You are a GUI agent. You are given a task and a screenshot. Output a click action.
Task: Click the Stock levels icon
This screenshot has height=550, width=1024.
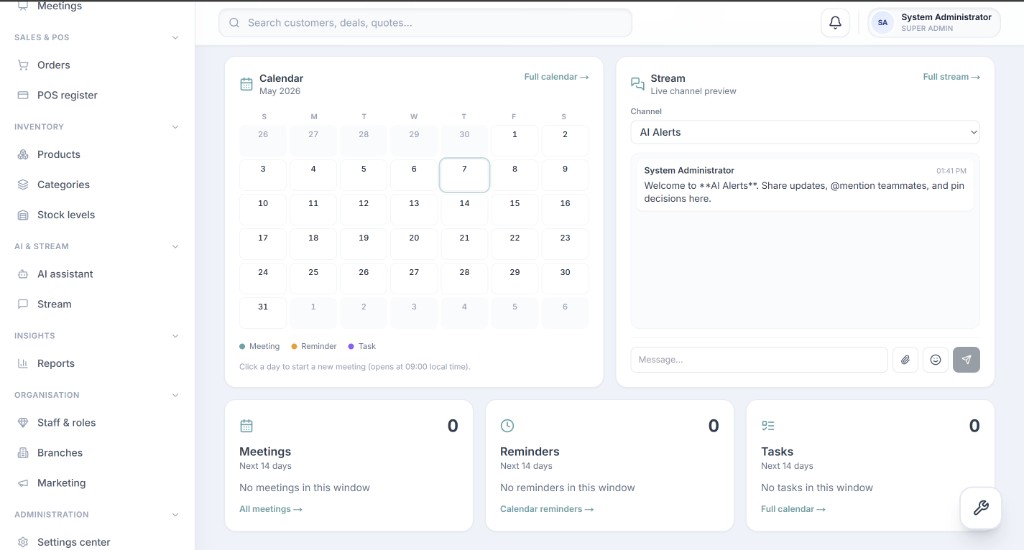click(x=23, y=215)
